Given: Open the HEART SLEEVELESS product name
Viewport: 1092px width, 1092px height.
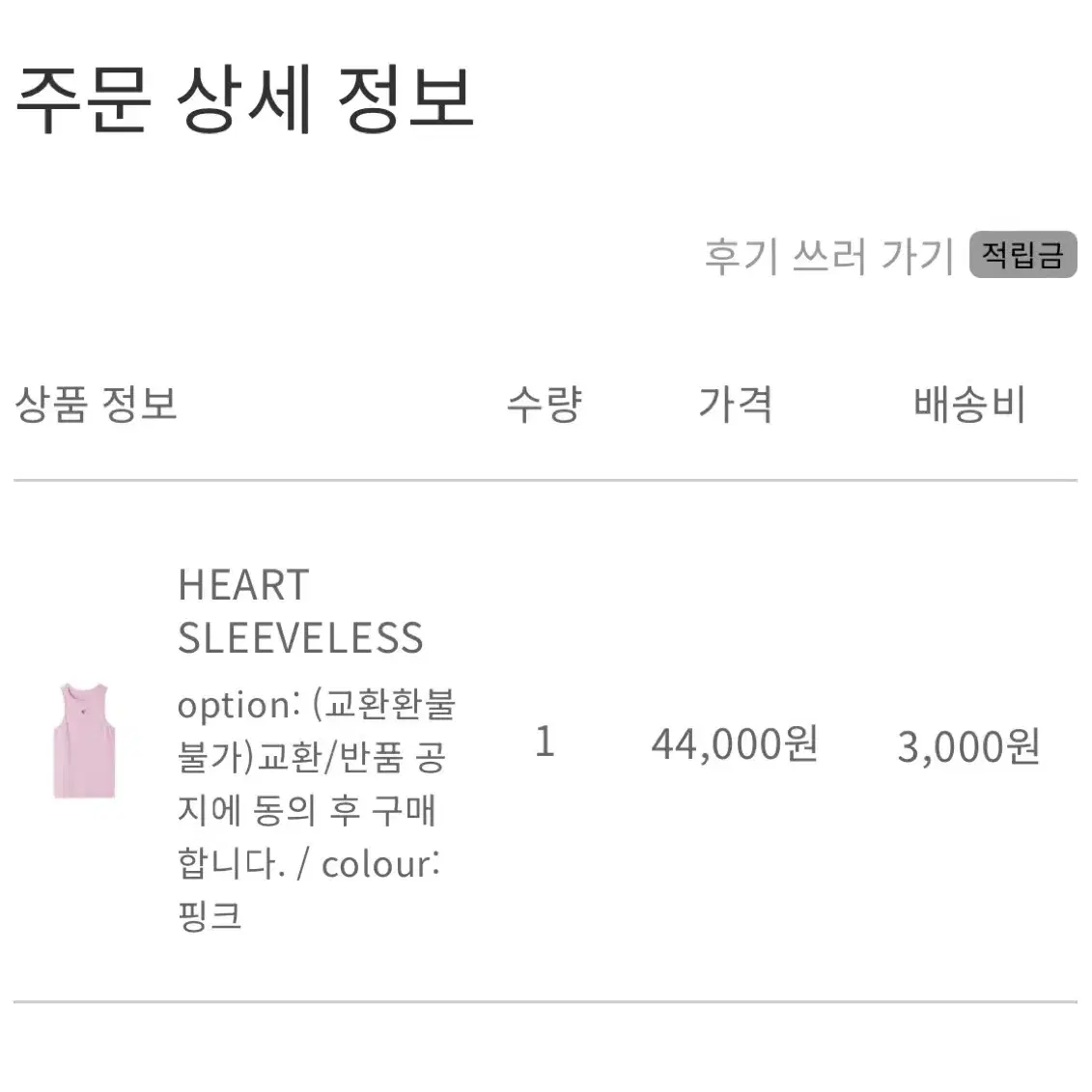Looking at the screenshot, I should pos(300,611).
